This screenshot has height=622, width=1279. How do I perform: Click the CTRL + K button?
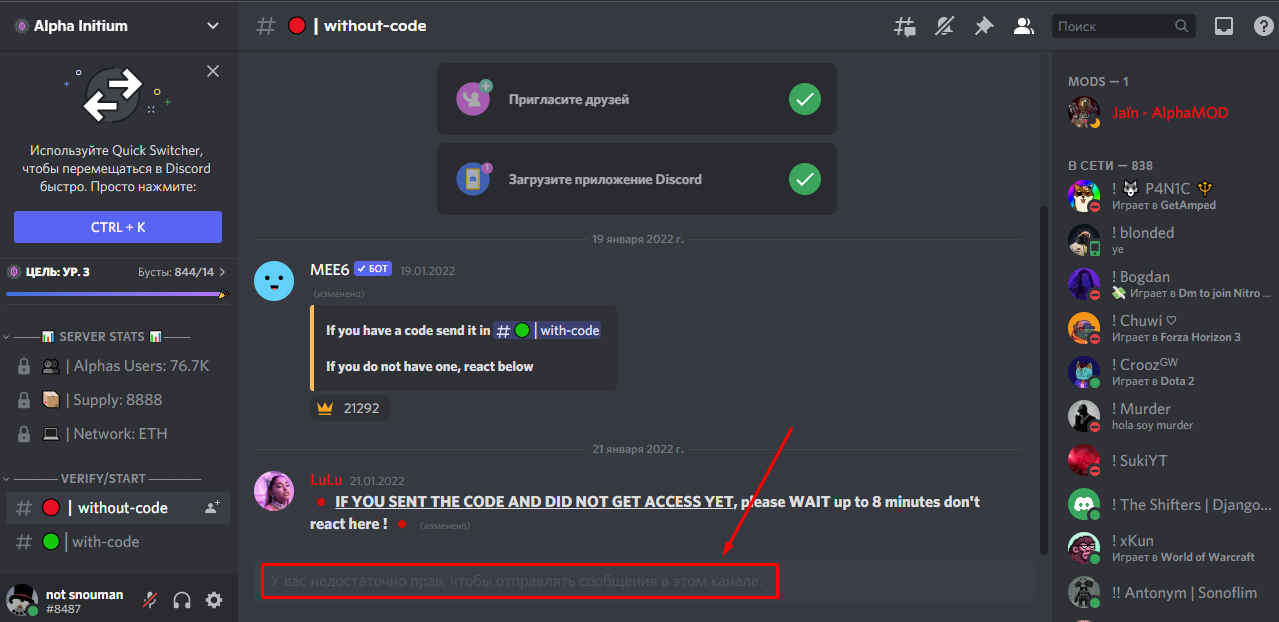pos(118,227)
